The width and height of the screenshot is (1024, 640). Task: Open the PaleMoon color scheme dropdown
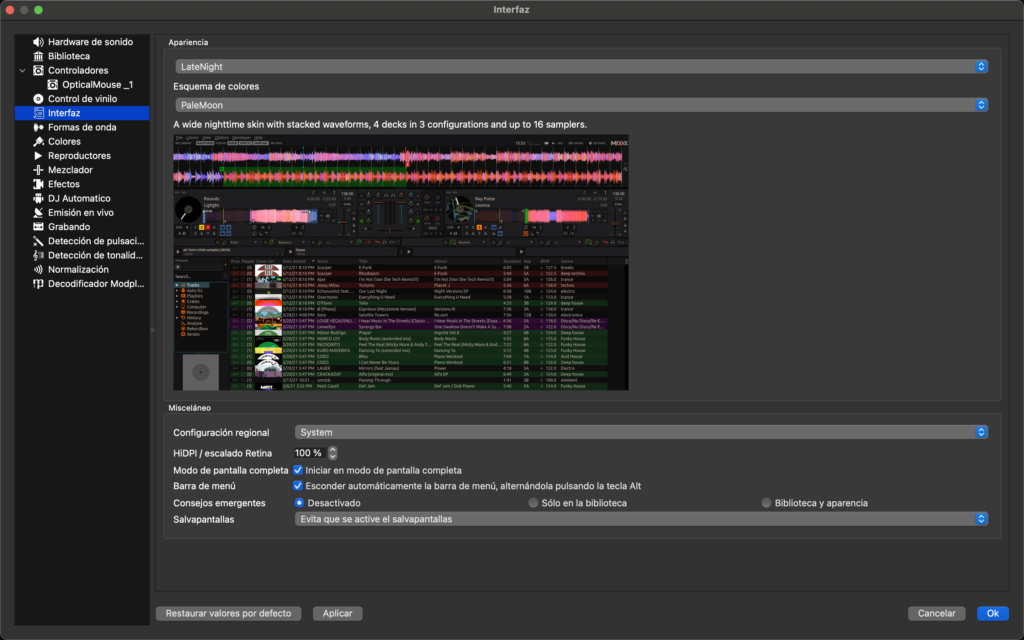(581, 105)
